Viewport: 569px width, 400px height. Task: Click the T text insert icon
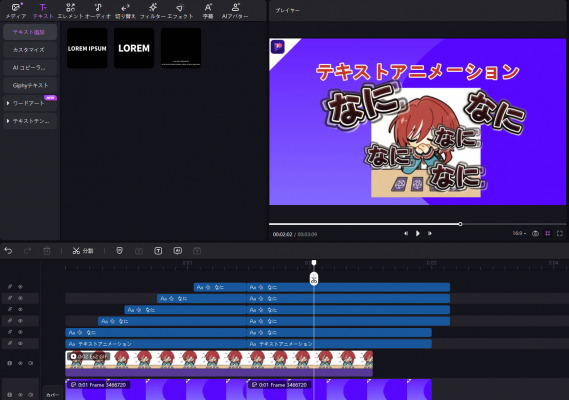pyautogui.click(x=158, y=251)
